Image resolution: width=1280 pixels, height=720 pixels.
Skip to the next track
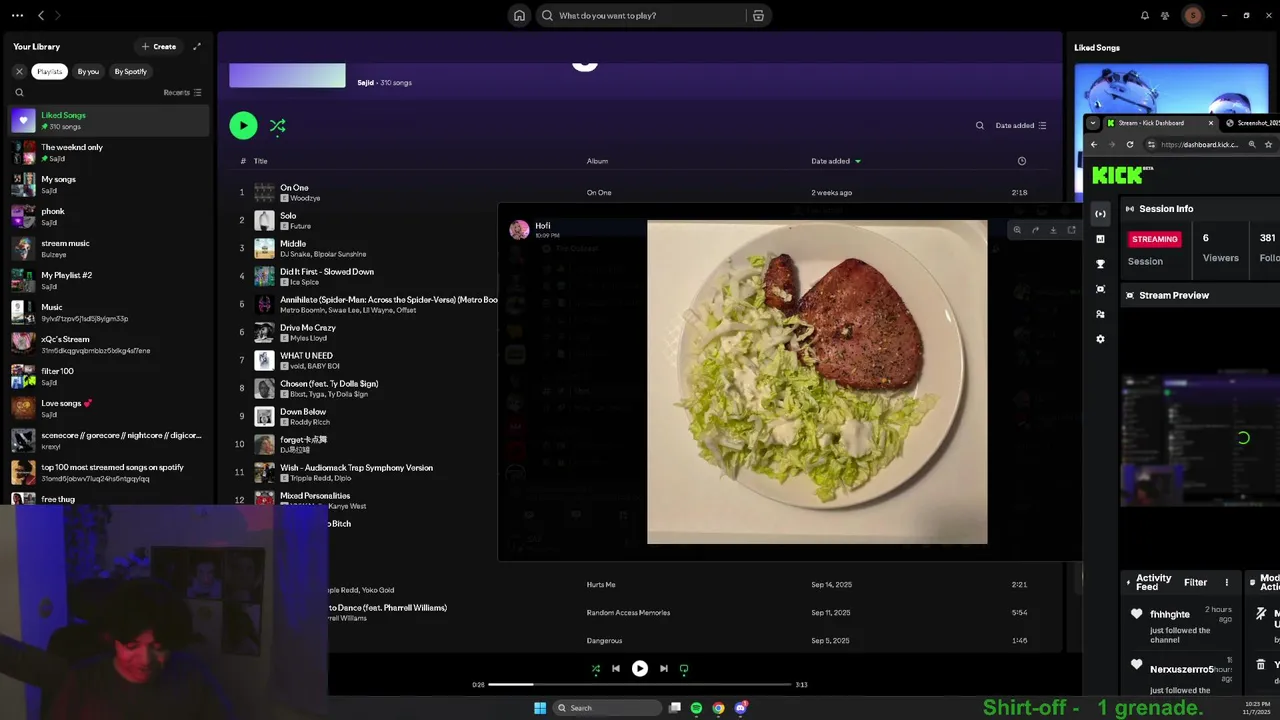[663, 669]
